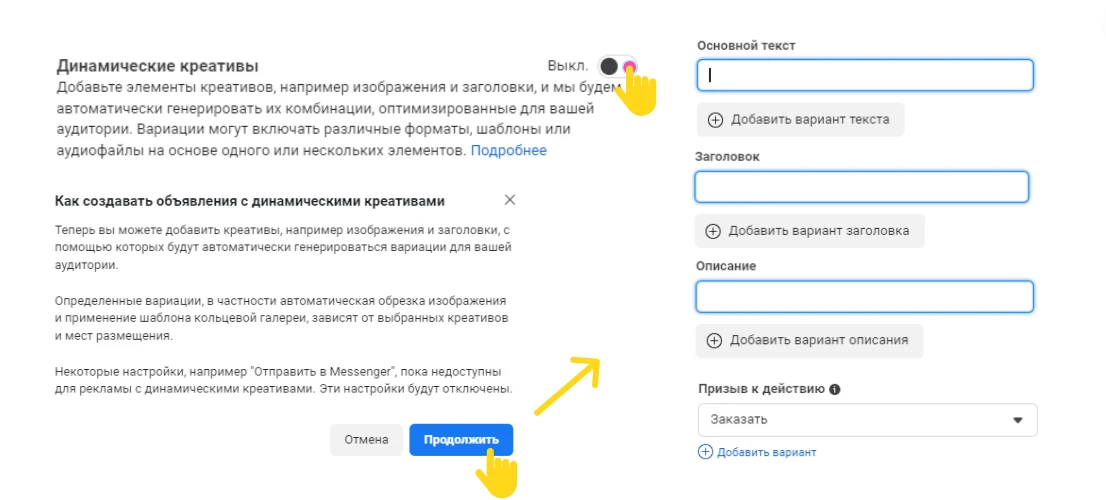The image size is (1106, 500).
Task: Click Добавить вариант описания button label
Action: [819, 341]
